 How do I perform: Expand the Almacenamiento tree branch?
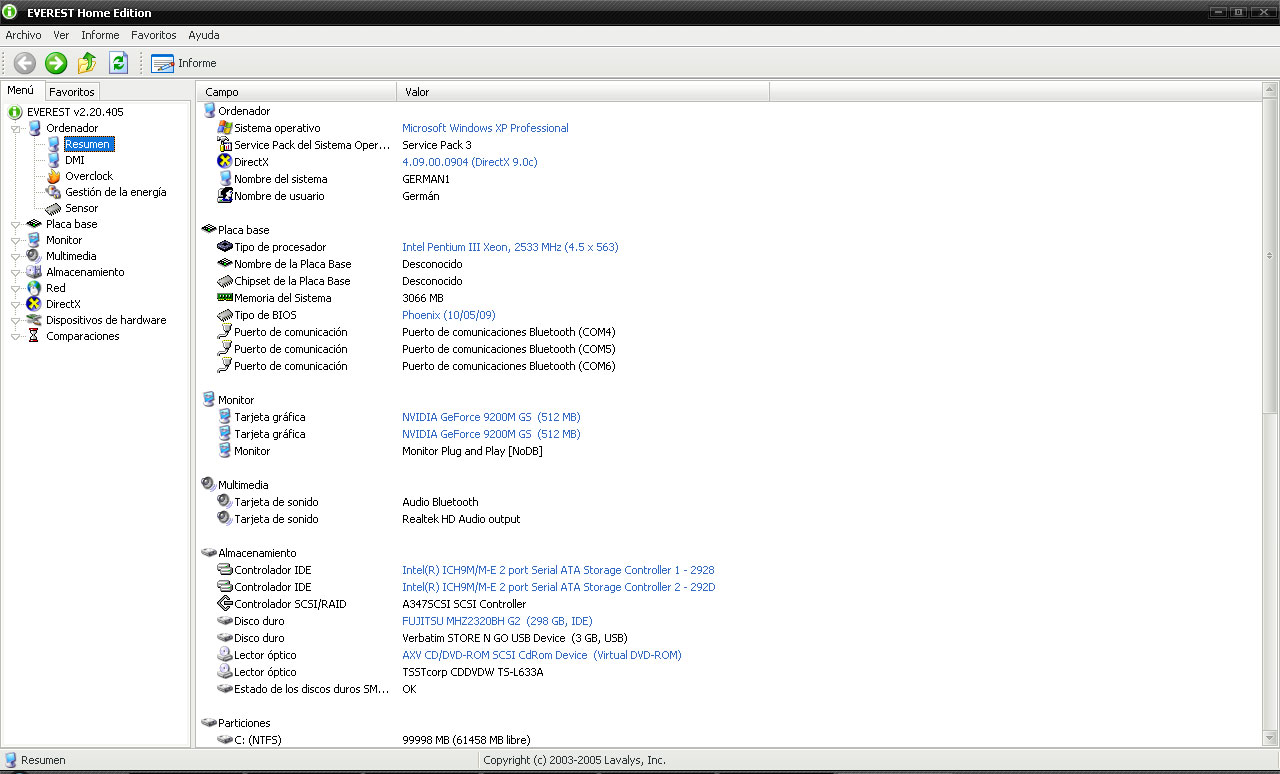[x=16, y=272]
